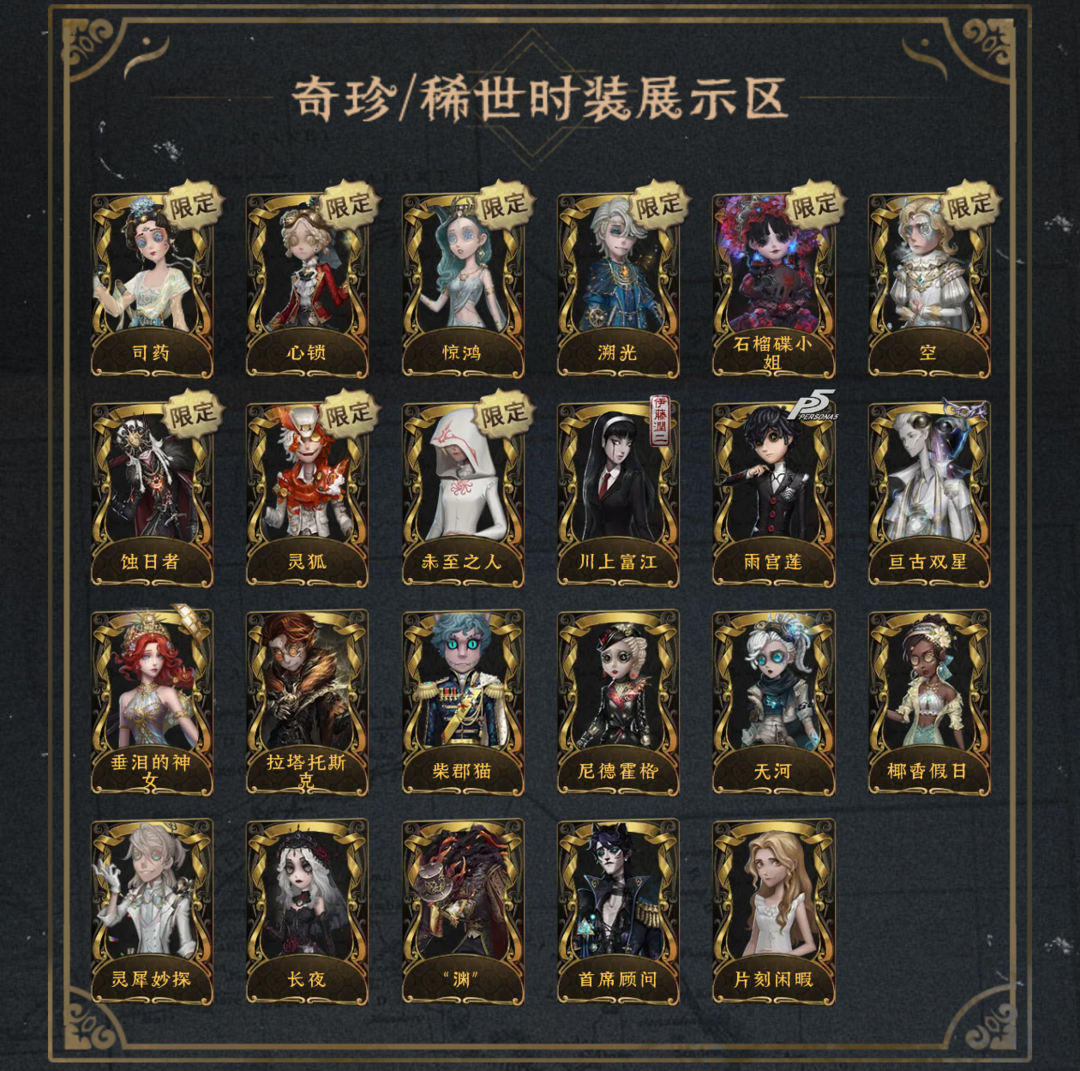This screenshot has height=1071, width=1080.
Task: Click the 限定 badge on 灵狐 card
Action: [348, 414]
